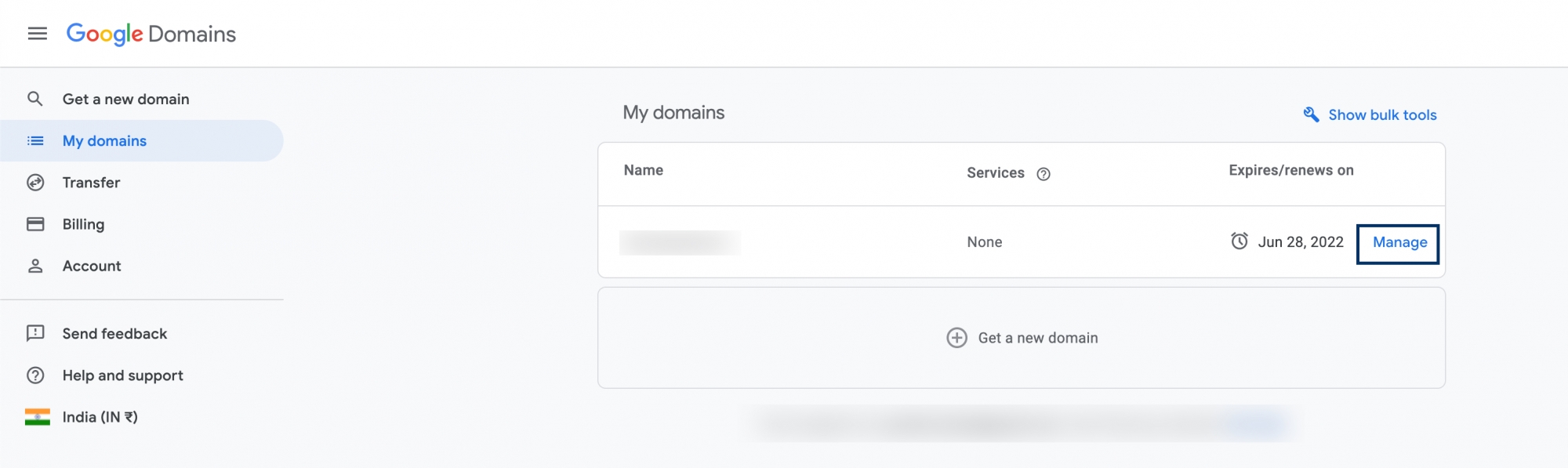Click the alarm clock icon beside Jun 28, 2022
This screenshot has width=1568, height=468.
tap(1239, 241)
